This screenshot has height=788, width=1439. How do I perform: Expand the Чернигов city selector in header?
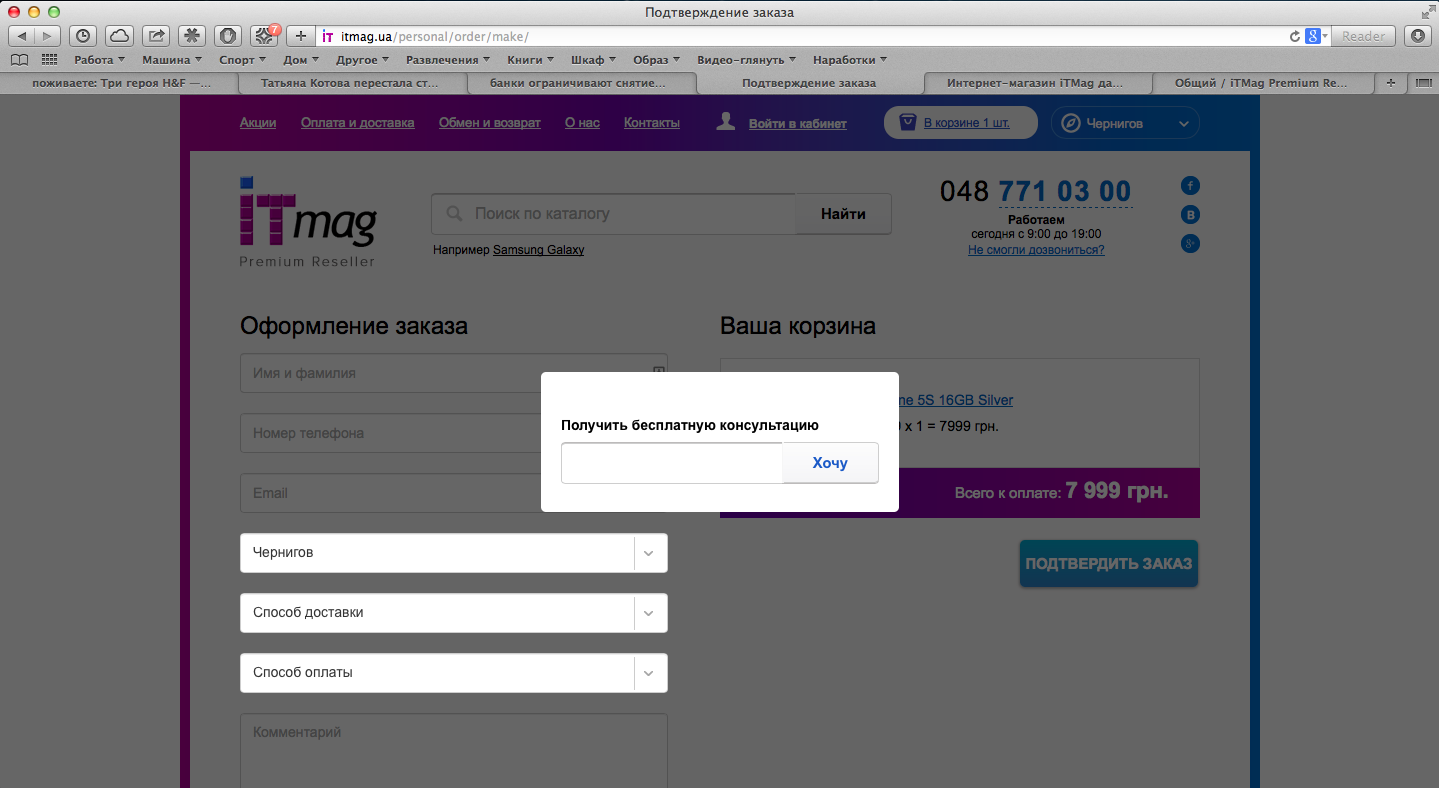tap(1124, 123)
